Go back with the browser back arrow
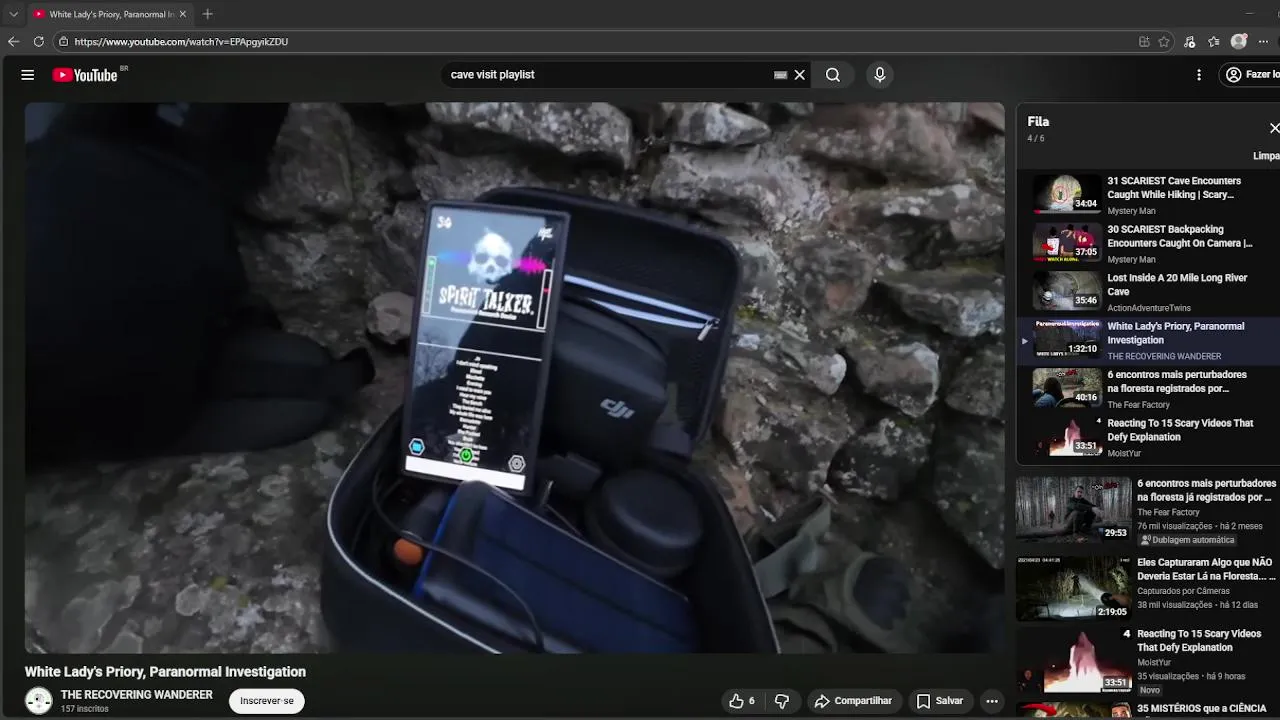Image resolution: width=1280 pixels, height=720 pixels. [x=13, y=42]
